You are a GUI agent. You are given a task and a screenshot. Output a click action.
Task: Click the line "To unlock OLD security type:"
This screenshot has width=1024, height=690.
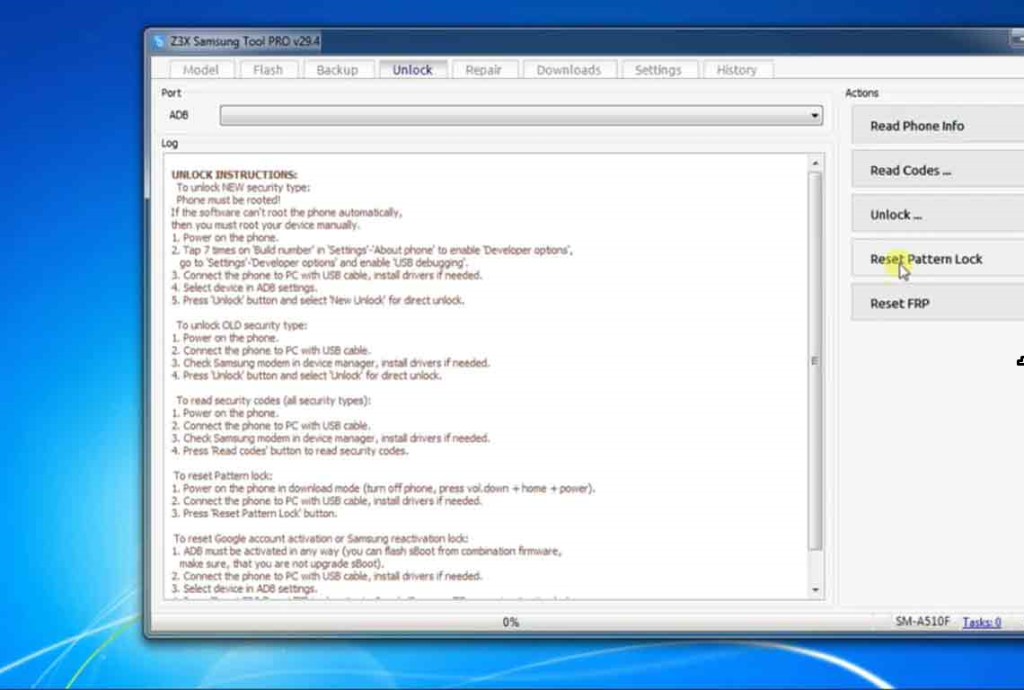point(241,325)
